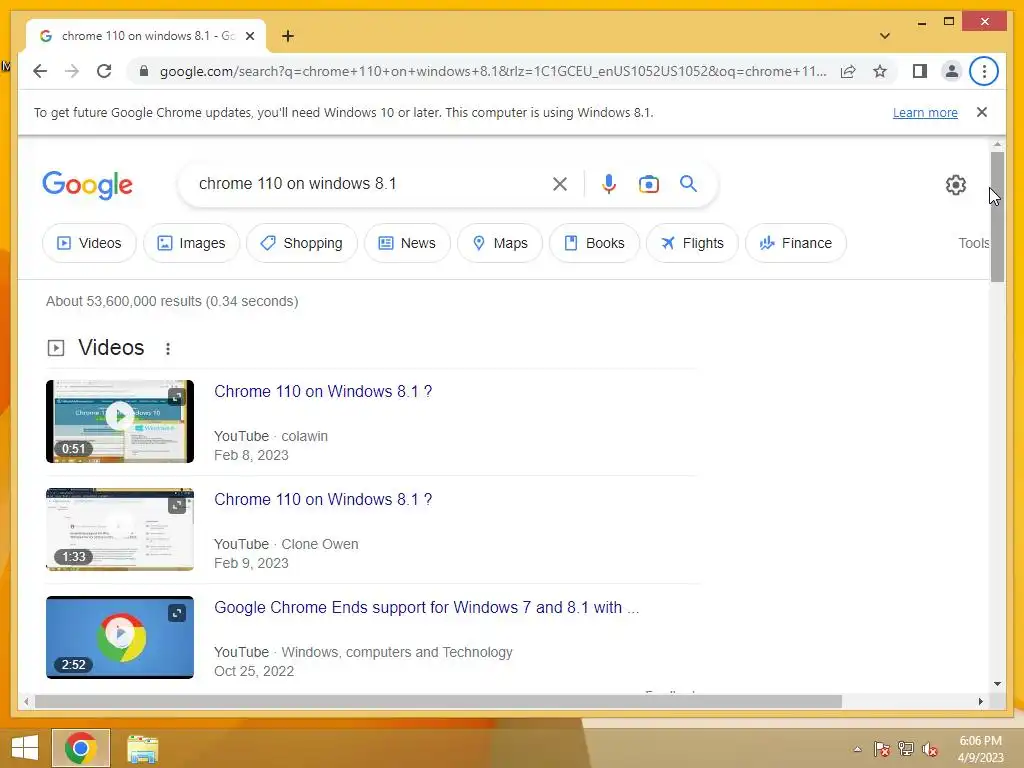Filter results by Images
The image size is (1024, 768).
click(x=191, y=243)
